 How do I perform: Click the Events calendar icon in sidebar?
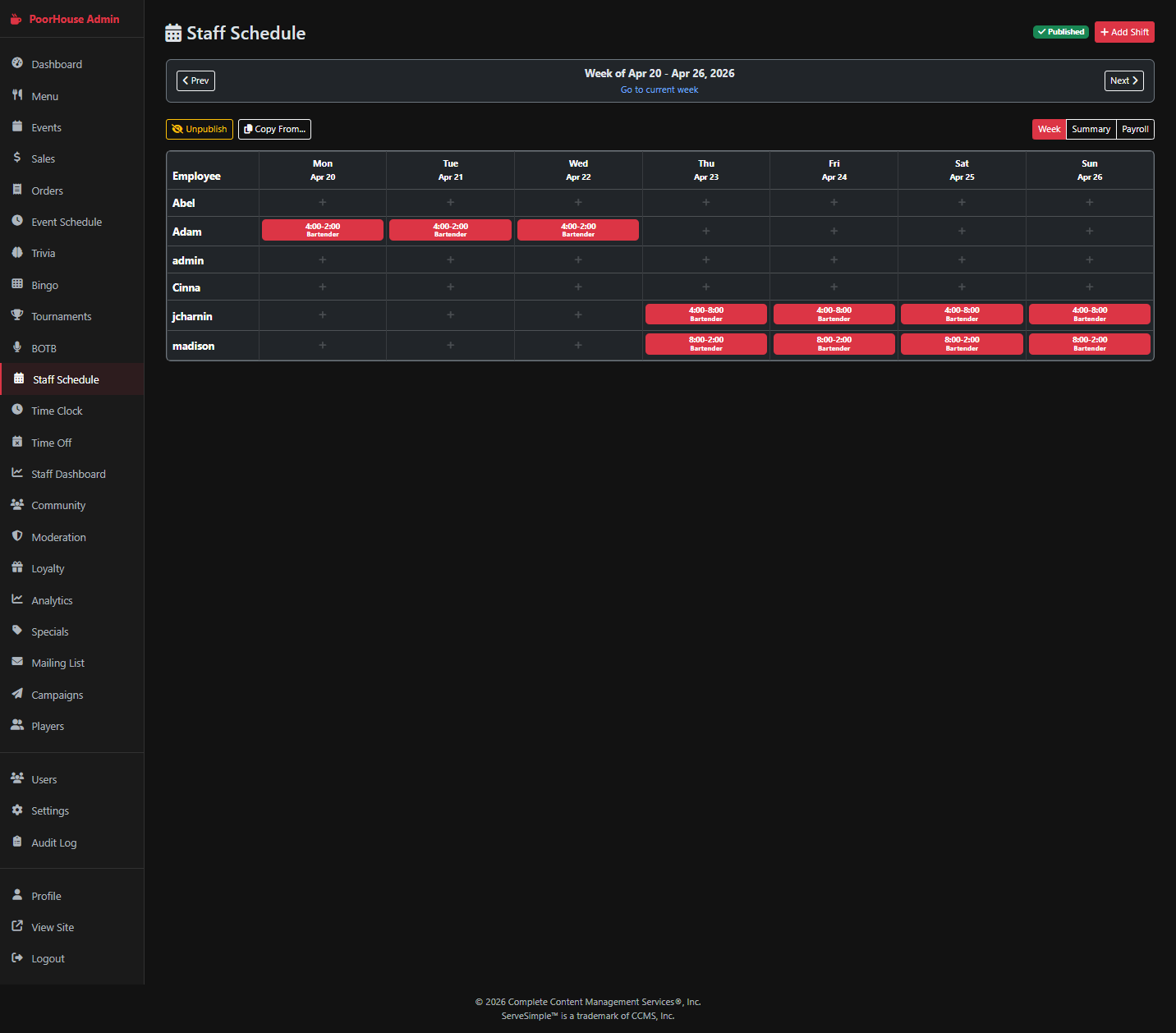(17, 126)
